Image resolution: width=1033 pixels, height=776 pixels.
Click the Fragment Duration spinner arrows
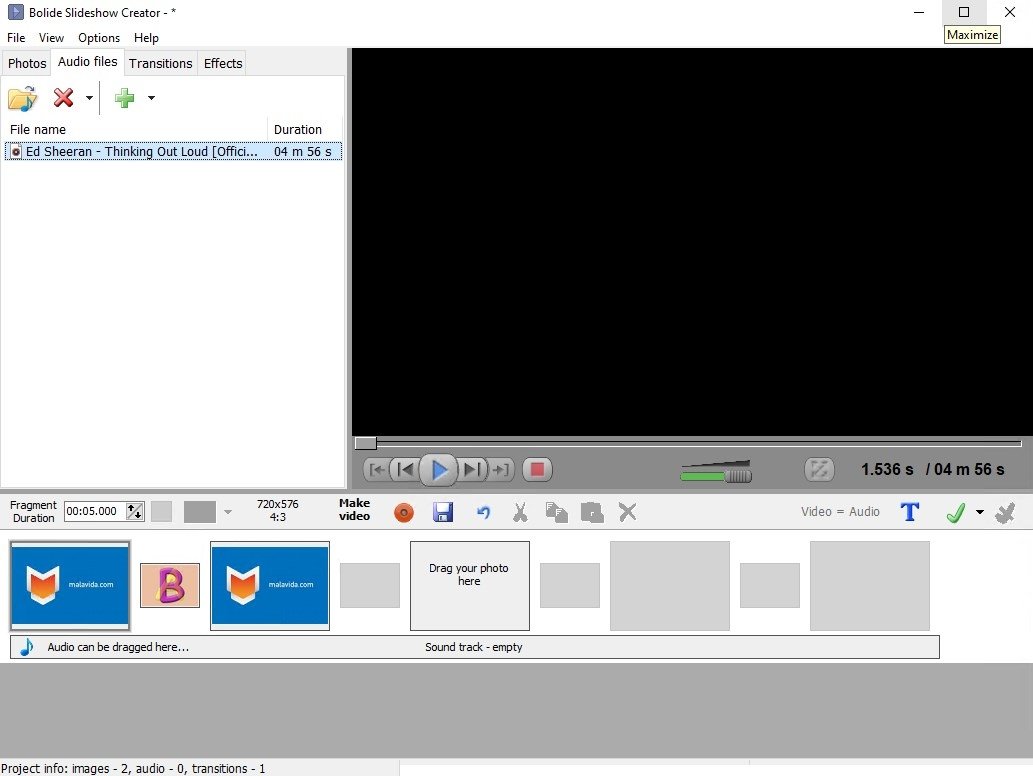(x=135, y=511)
